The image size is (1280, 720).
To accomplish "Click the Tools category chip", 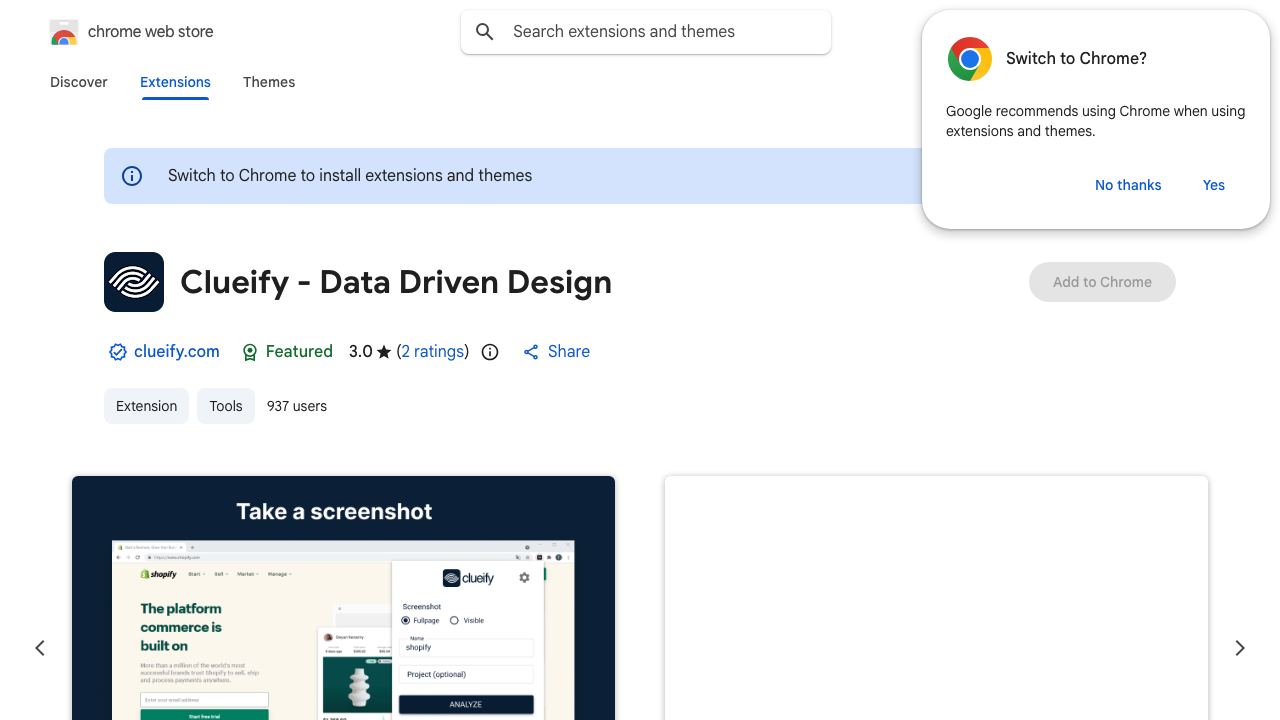I will pyautogui.click(x=226, y=406).
